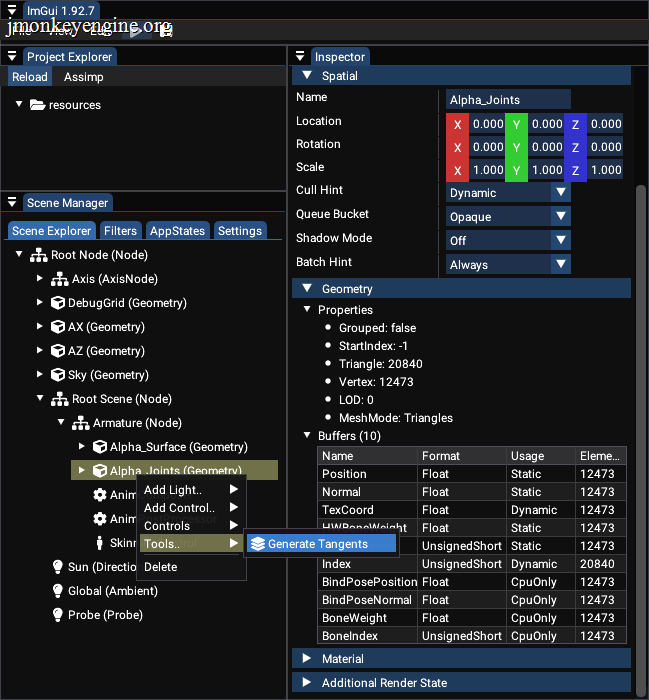Click the Probe light bulb icon
Screen dimensions: 649x700
coord(58,615)
